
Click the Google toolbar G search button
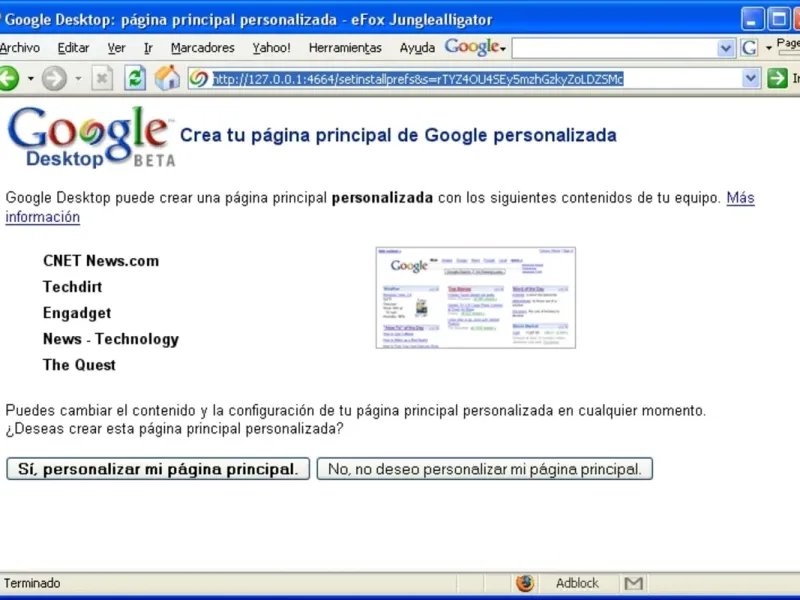749,48
